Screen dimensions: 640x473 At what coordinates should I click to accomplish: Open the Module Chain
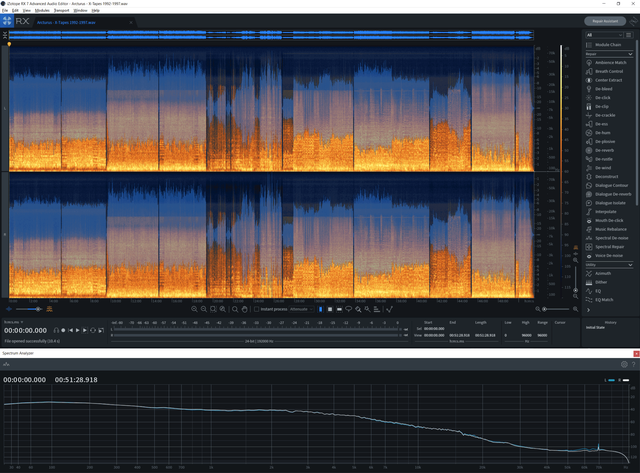(603, 44)
